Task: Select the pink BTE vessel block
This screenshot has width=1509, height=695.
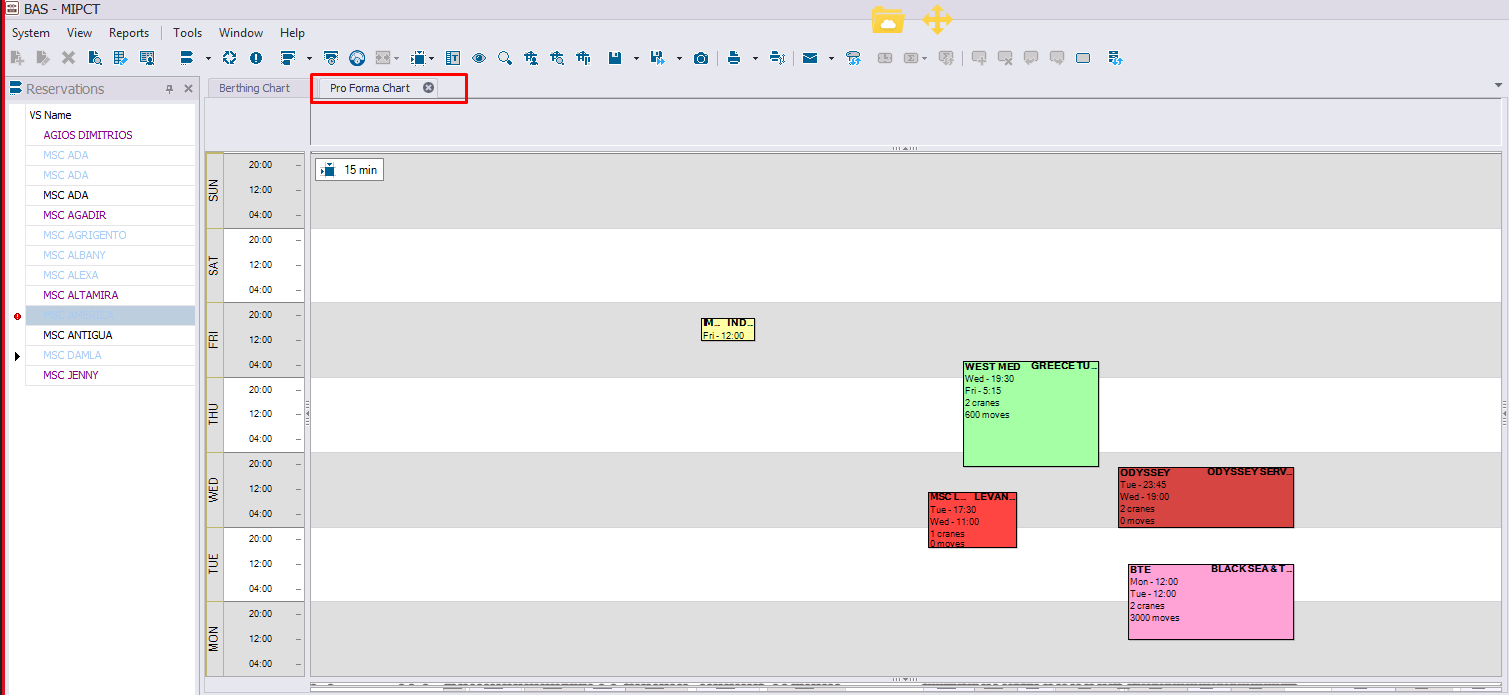Action: [1211, 601]
